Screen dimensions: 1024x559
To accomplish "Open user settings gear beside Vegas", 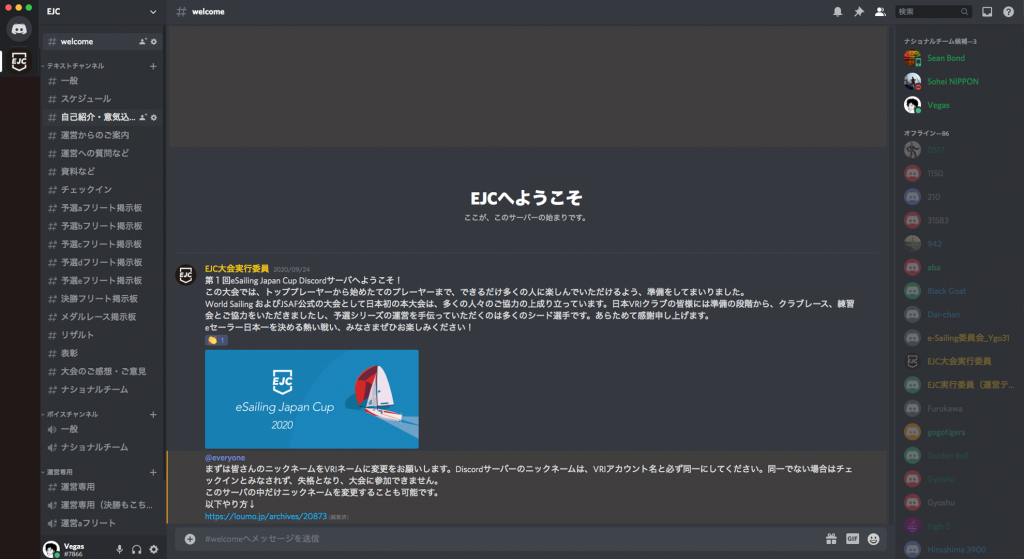I will 153,549.
